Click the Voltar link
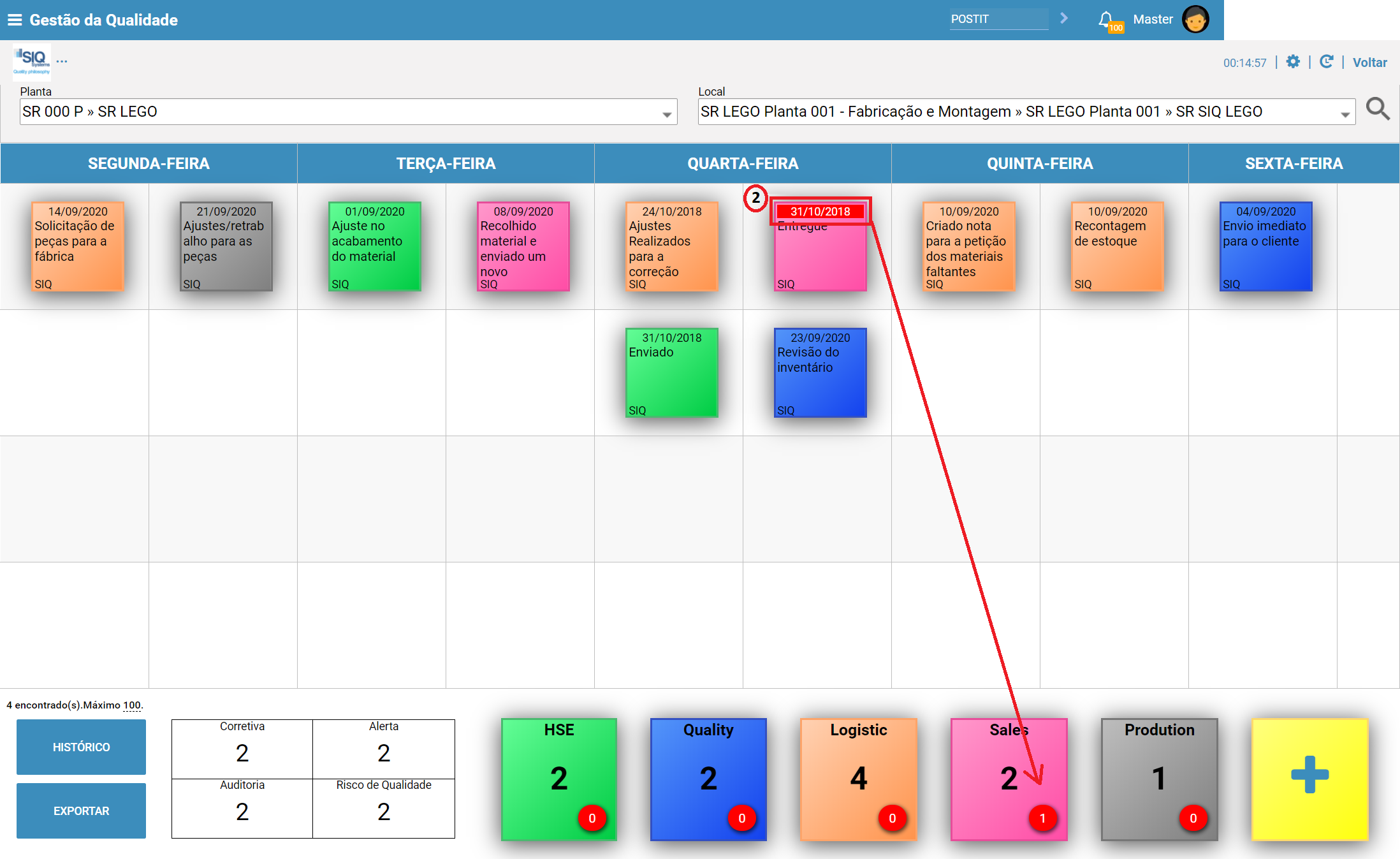This screenshot has height=859, width=1400. (x=1370, y=62)
